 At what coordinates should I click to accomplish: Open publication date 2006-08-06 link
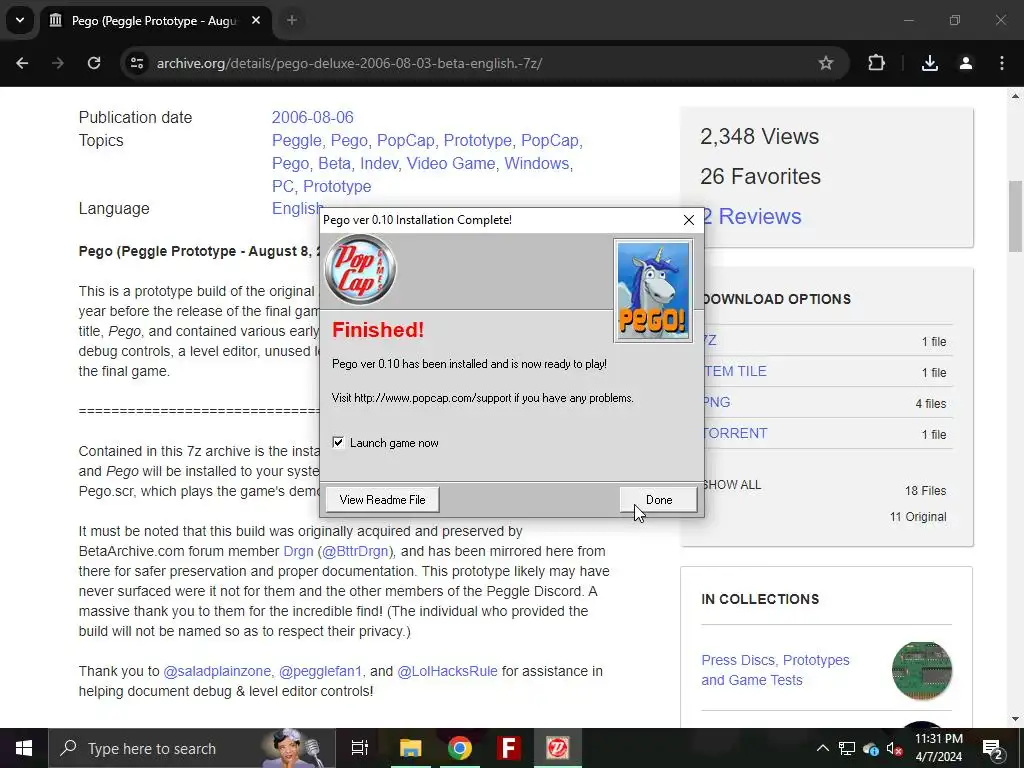313,118
